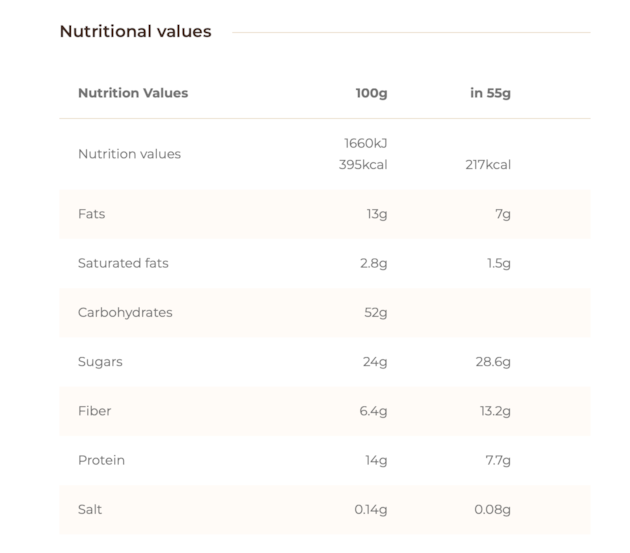Select the Protein row label
630x553 pixels.
101,460
